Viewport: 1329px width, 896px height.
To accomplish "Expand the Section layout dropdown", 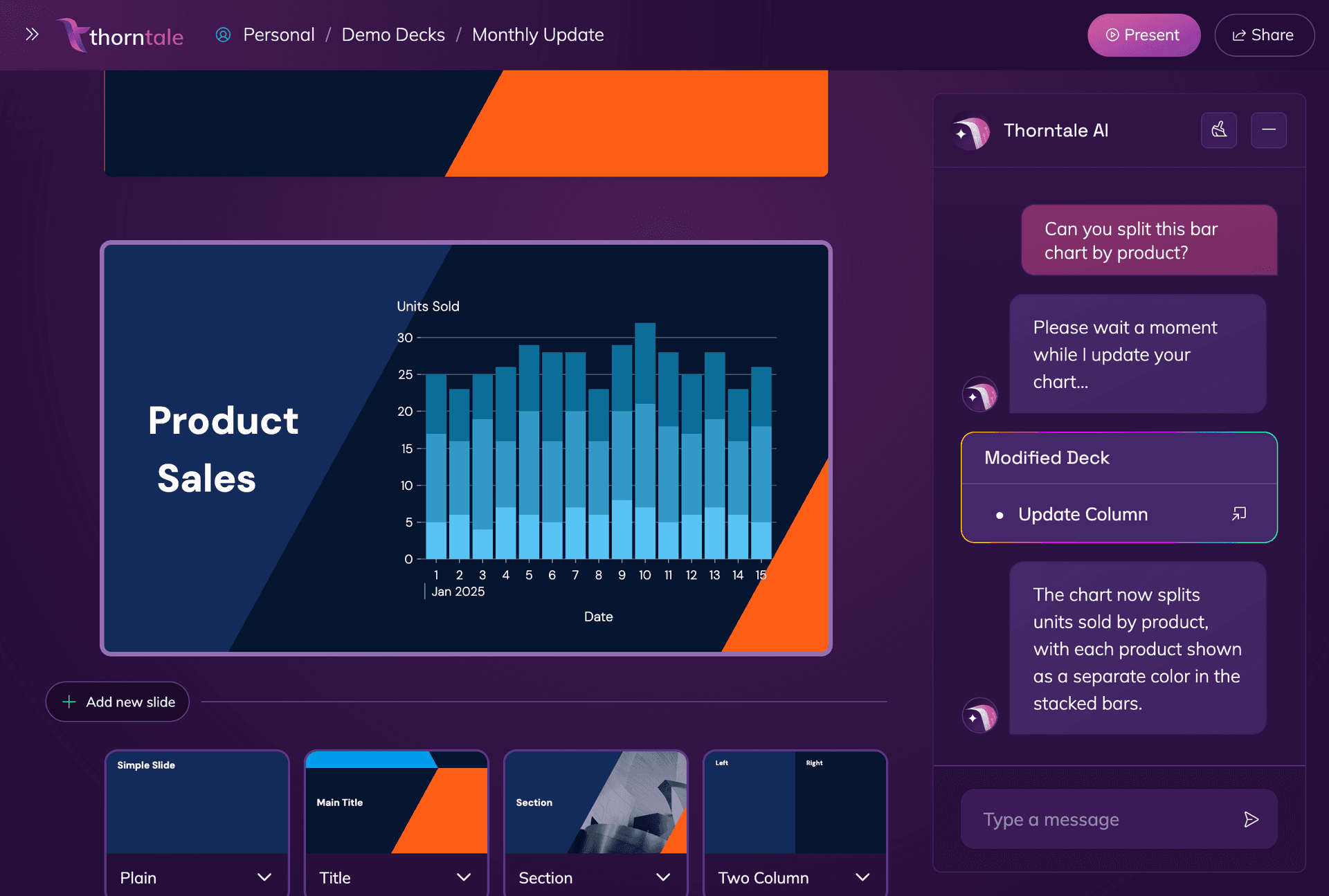I will [662, 877].
